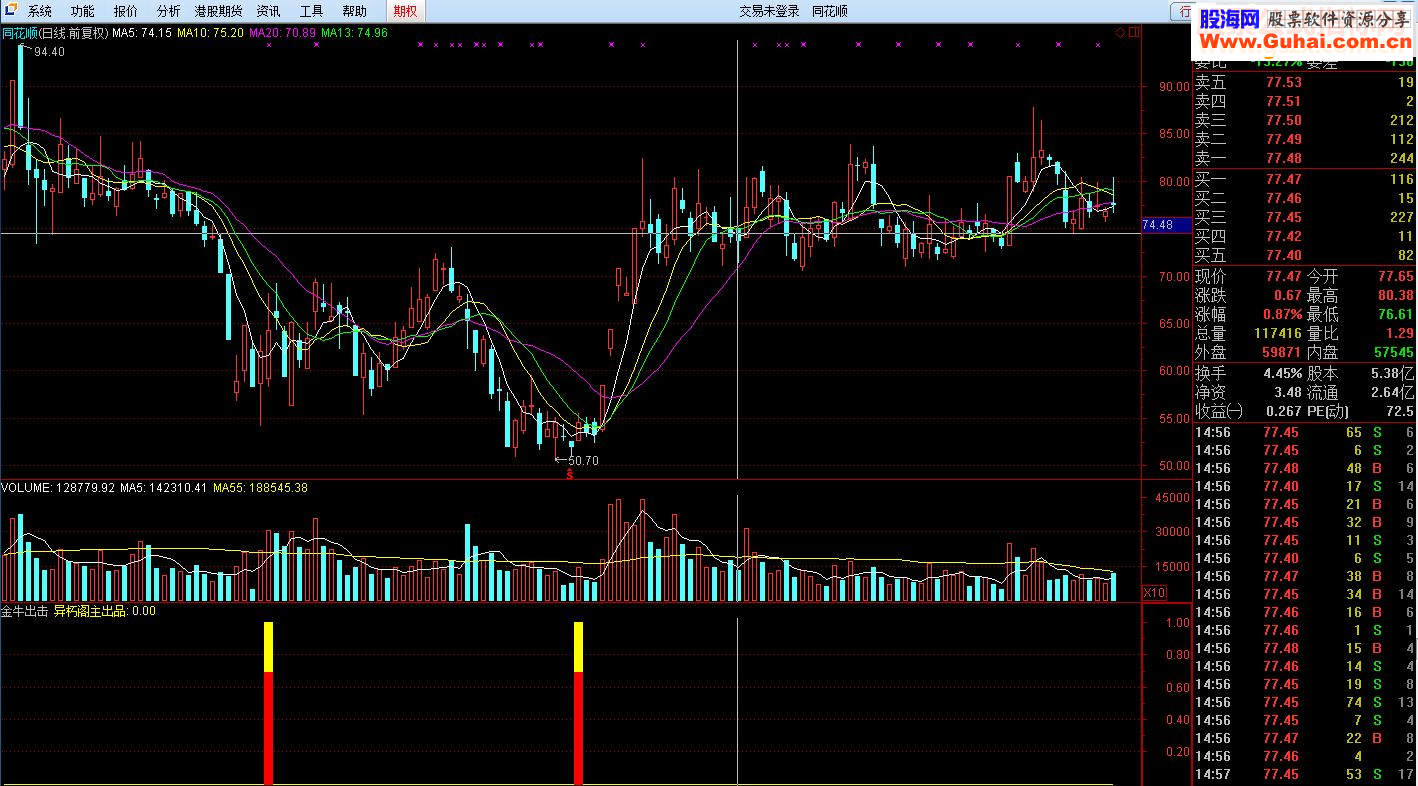Click the 卖四 77.51 order row
This screenshot has width=1418, height=786.
tap(1304, 101)
